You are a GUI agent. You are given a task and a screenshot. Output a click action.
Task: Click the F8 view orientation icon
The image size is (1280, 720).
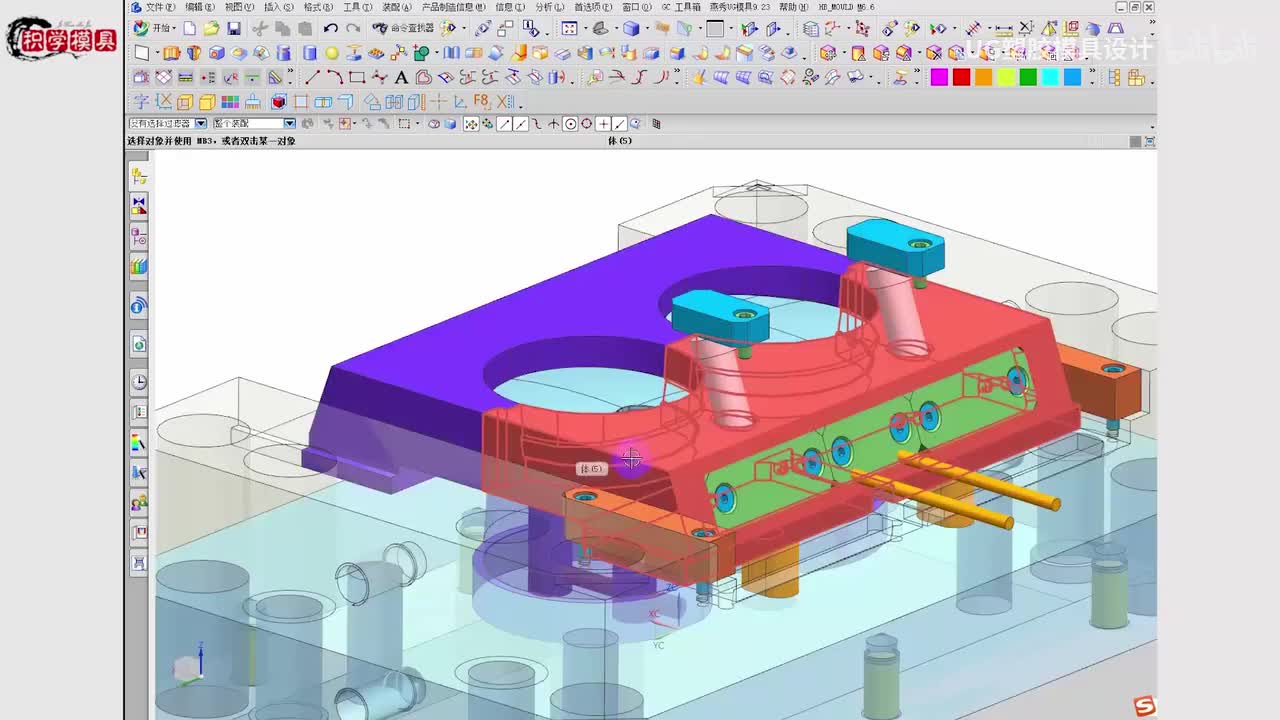(x=481, y=101)
